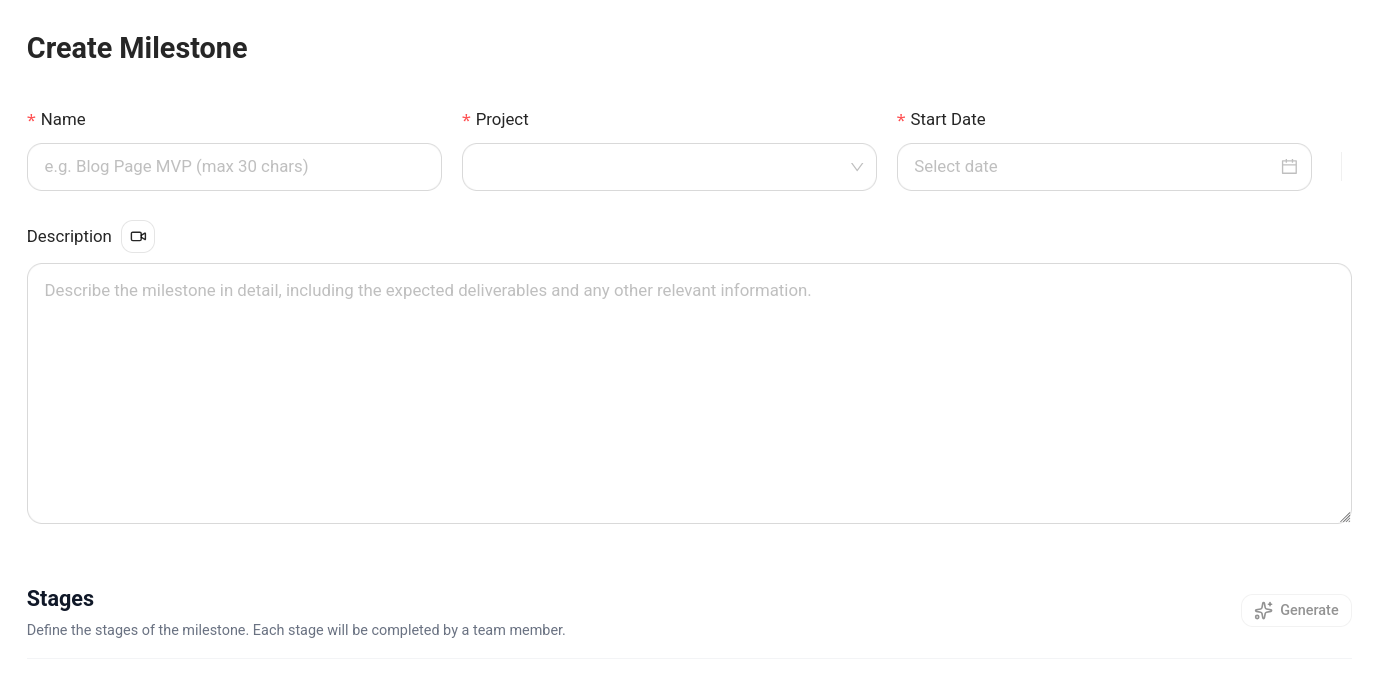Click the video camera icon beside Description
The height and width of the screenshot is (690, 1394).
[x=138, y=237]
